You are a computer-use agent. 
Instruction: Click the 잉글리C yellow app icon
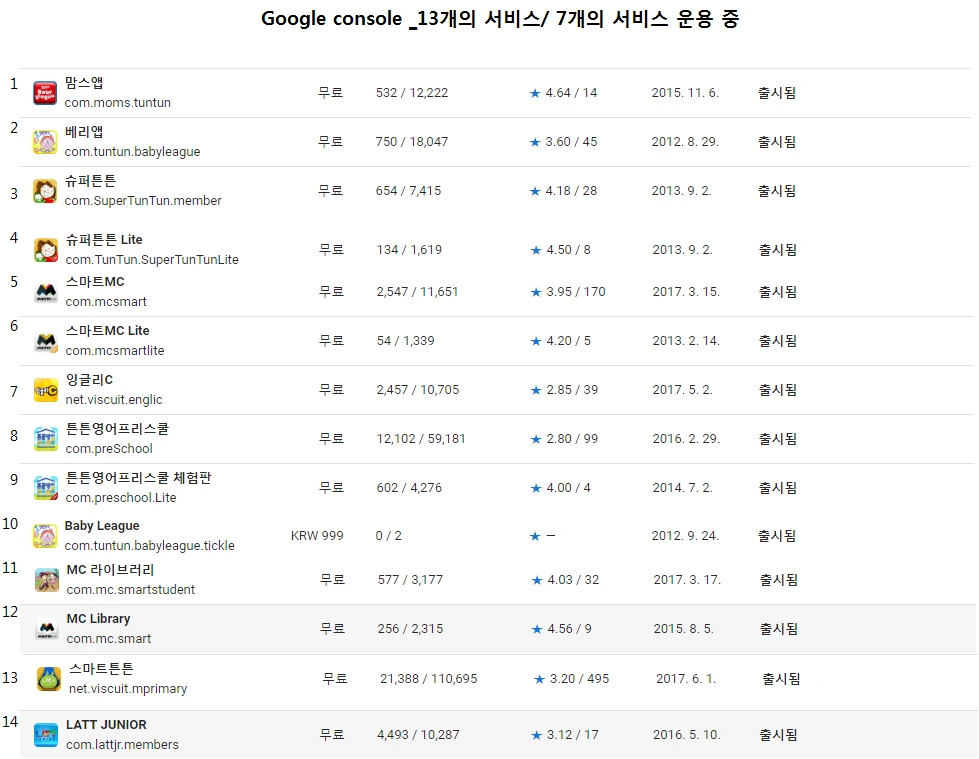[x=46, y=390]
